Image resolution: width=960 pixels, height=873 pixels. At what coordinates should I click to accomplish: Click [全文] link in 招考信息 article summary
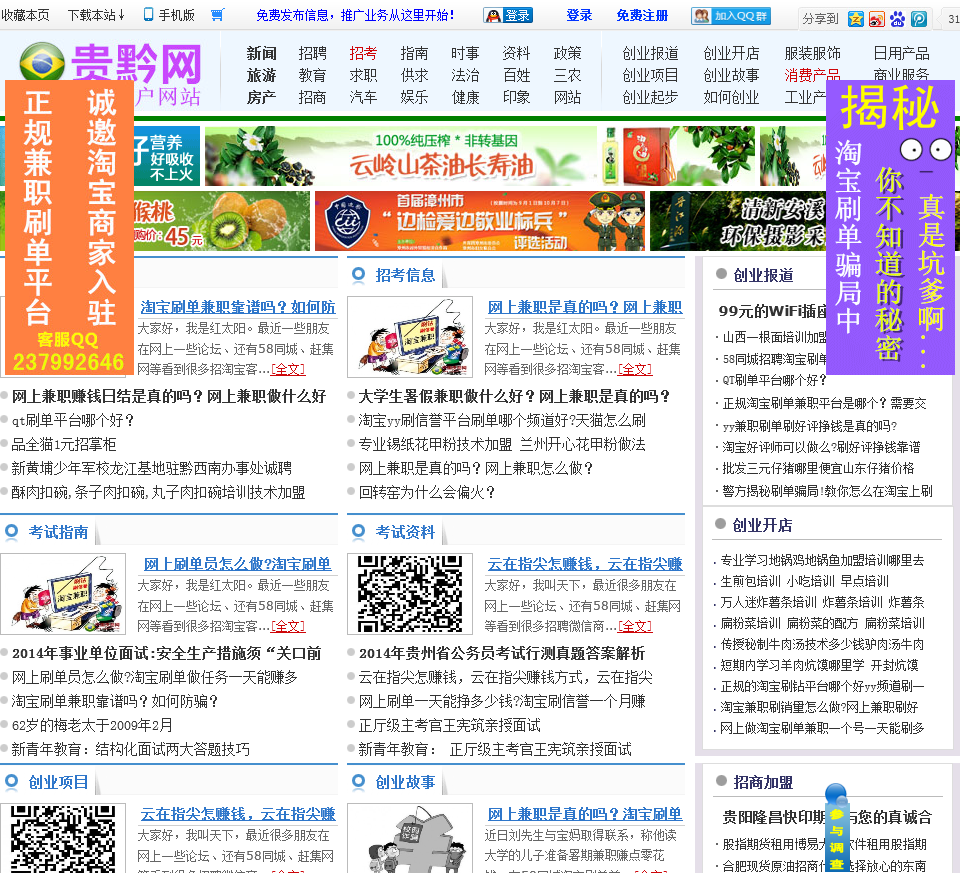coord(635,369)
